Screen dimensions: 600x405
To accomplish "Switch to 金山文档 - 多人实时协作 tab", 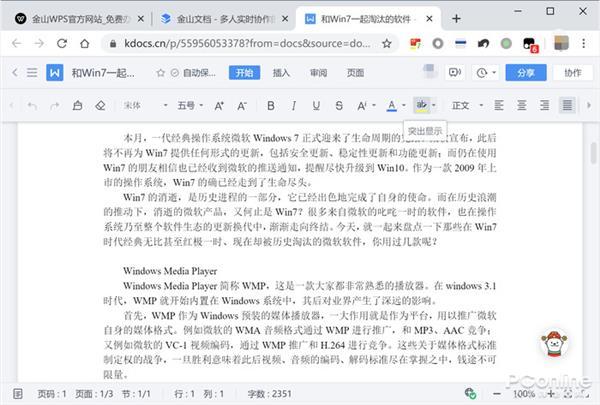I will point(224,19).
